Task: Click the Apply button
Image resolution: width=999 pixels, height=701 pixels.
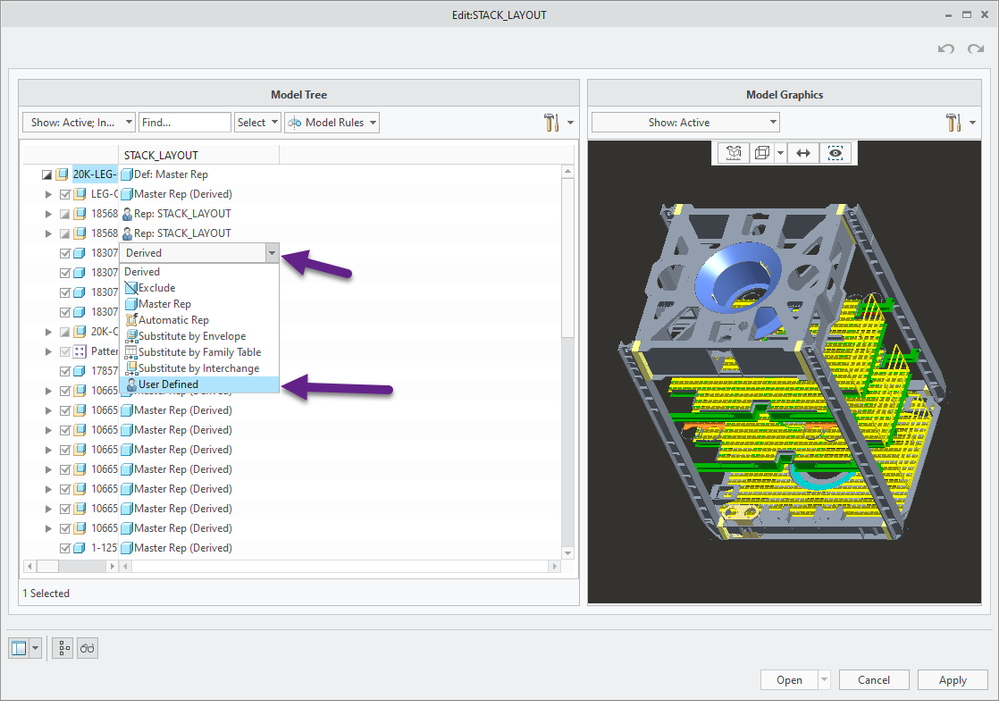Action: 952,680
